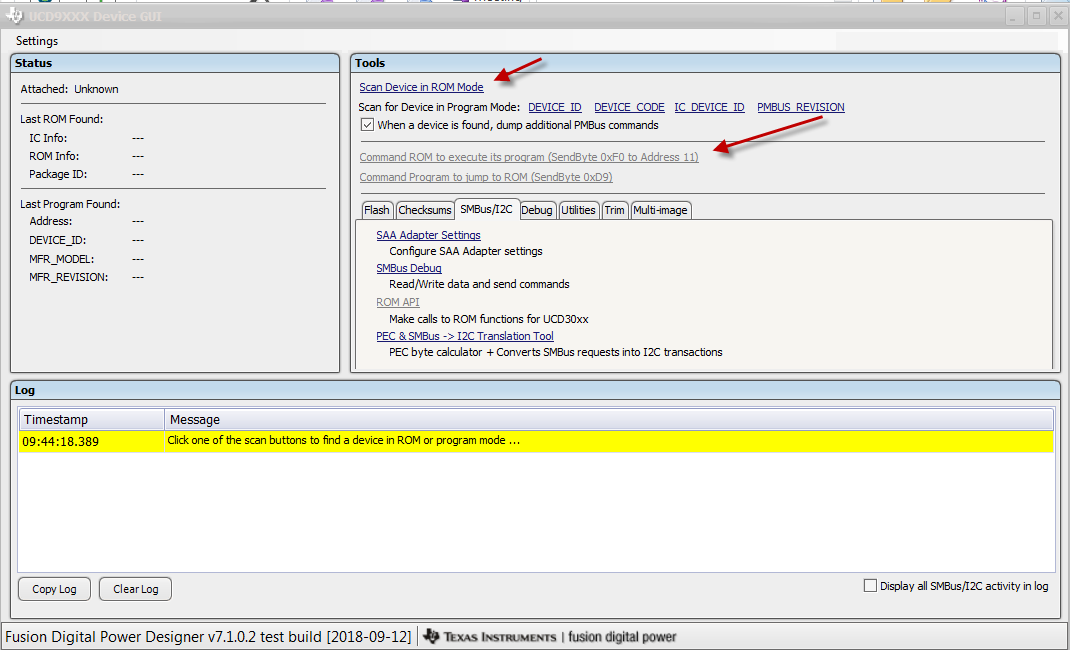Click Command Program to jump to ROM
Viewport: 1070px width, 650px height.
(x=486, y=177)
